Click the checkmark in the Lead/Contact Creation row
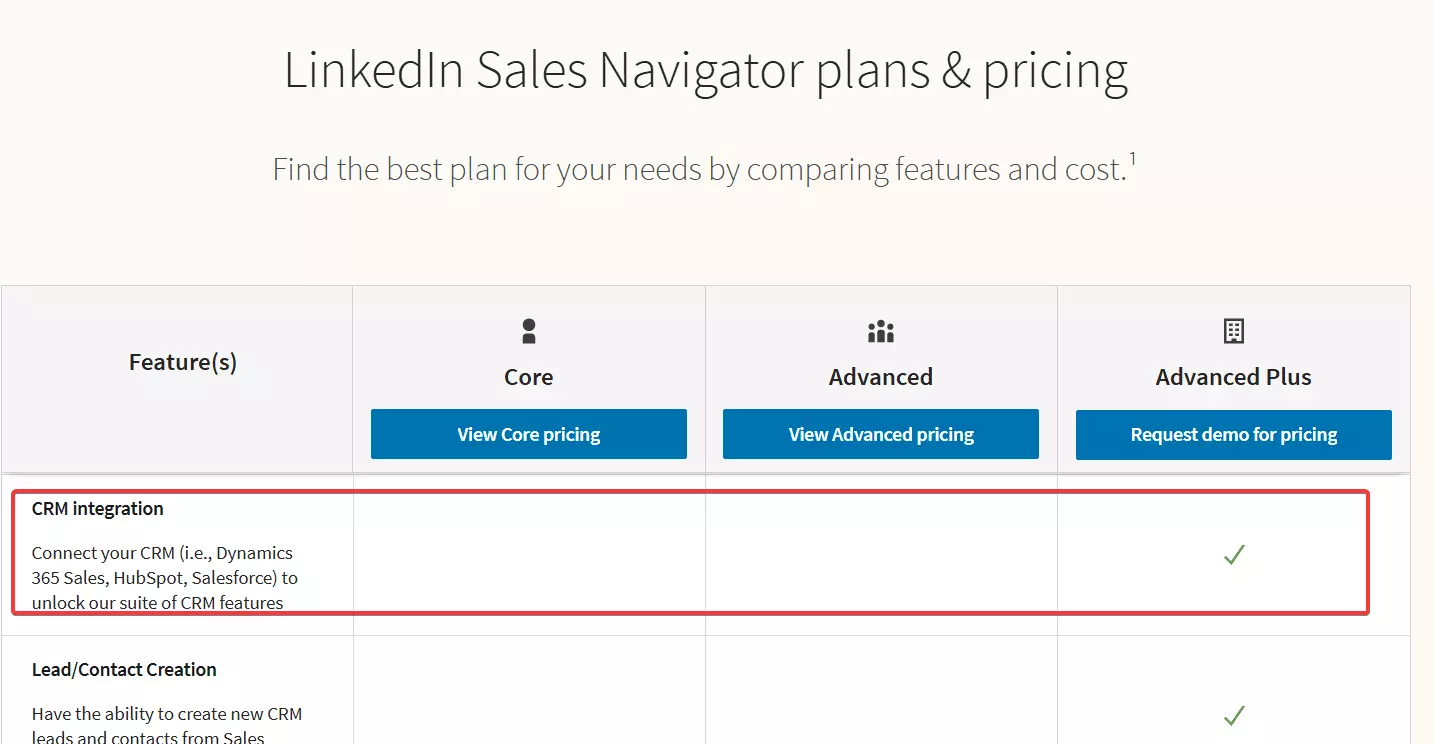This screenshot has height=744, width=1434. (x=1234, y=715)
